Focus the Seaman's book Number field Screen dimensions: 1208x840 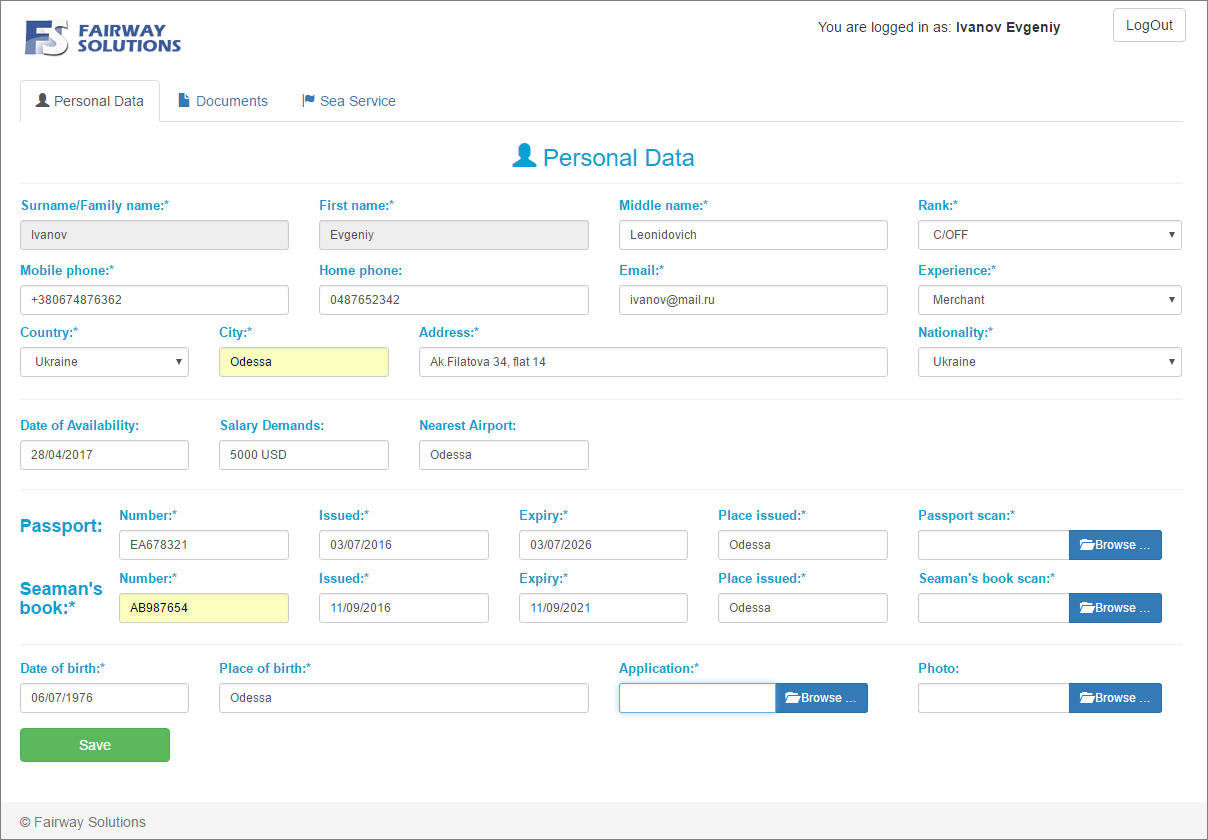[x=204, y=608]
